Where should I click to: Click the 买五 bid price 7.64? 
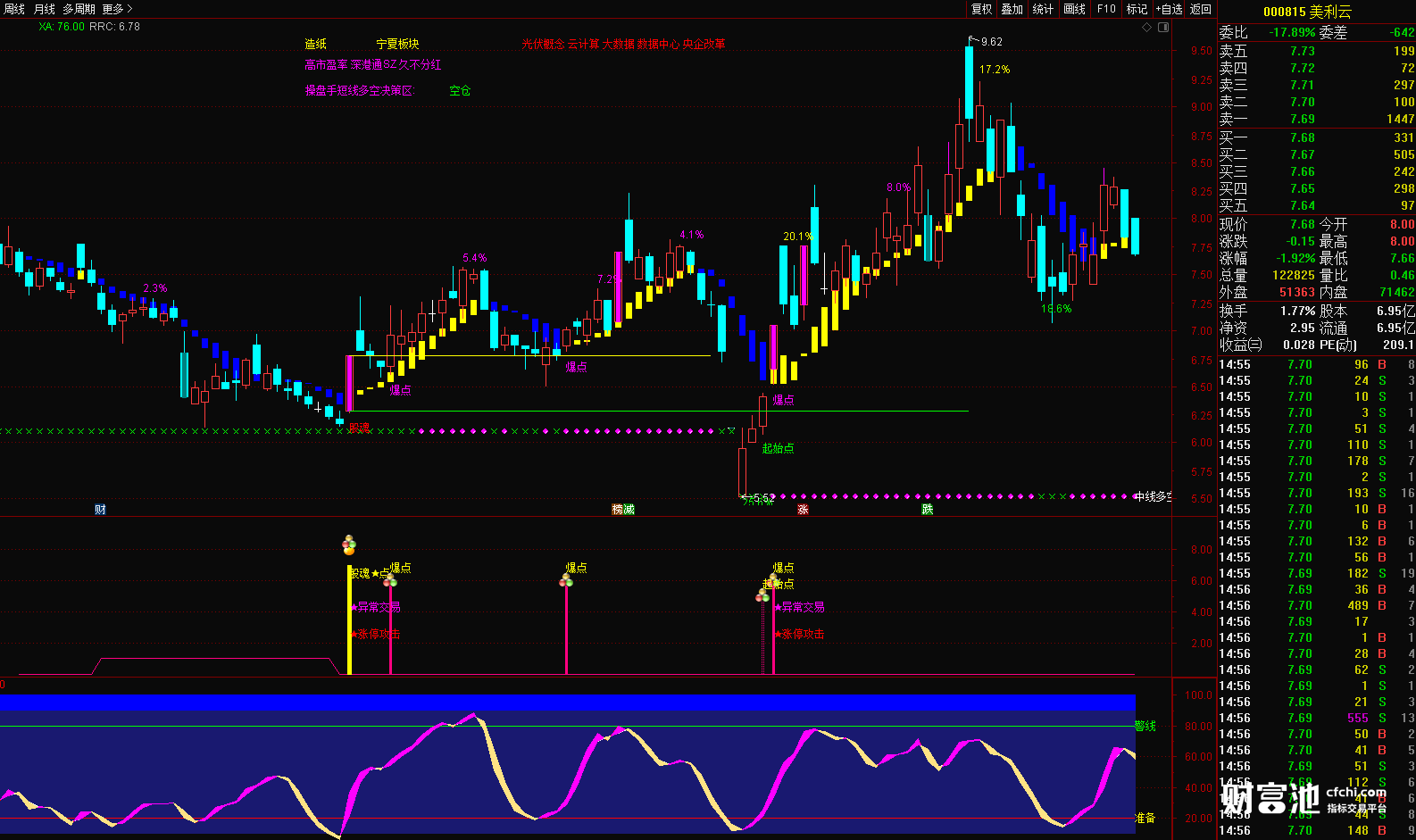point(1303,206)
